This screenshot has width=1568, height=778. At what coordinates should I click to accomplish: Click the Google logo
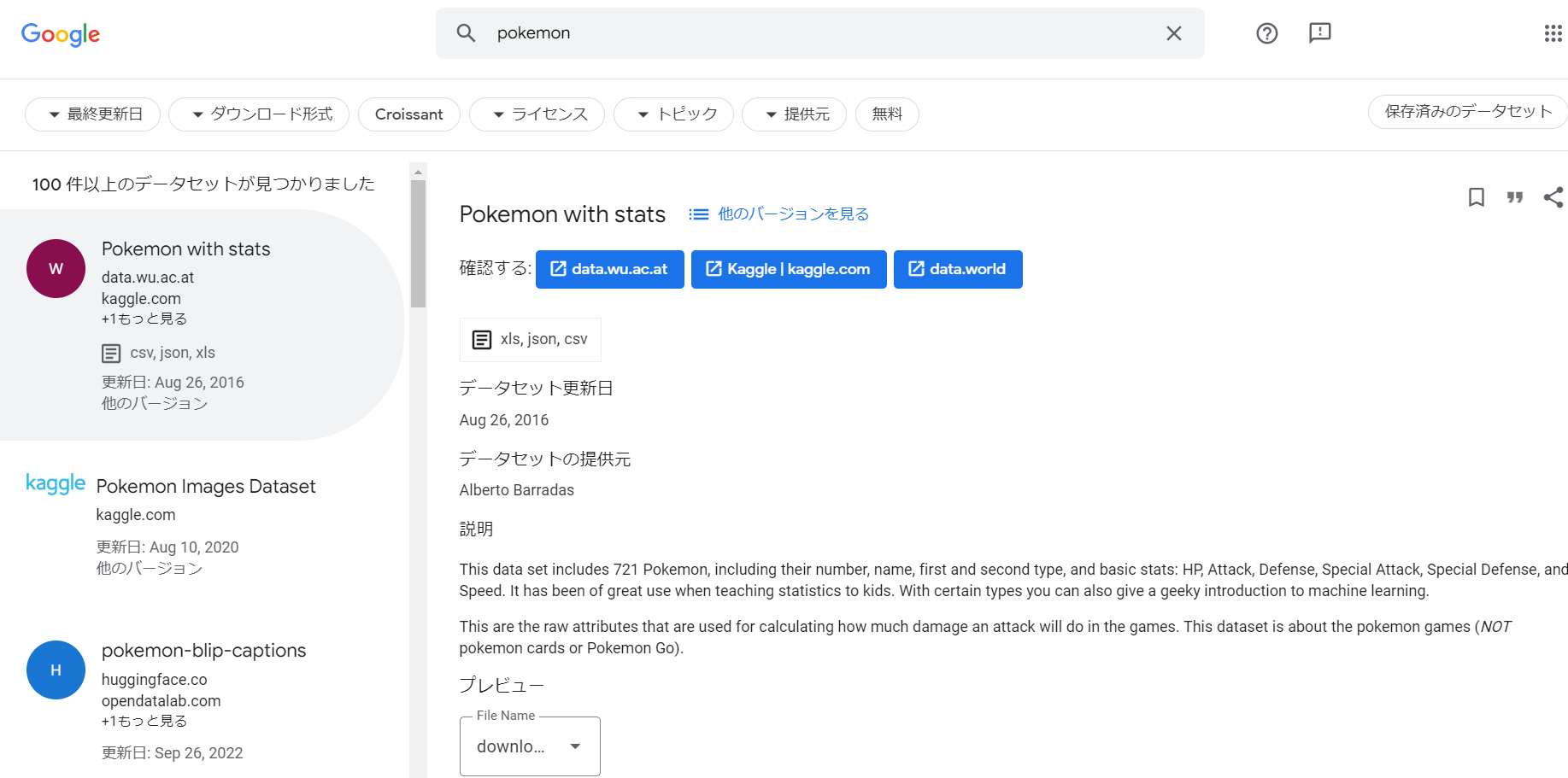pyautogui.click(x=61, y=34)
